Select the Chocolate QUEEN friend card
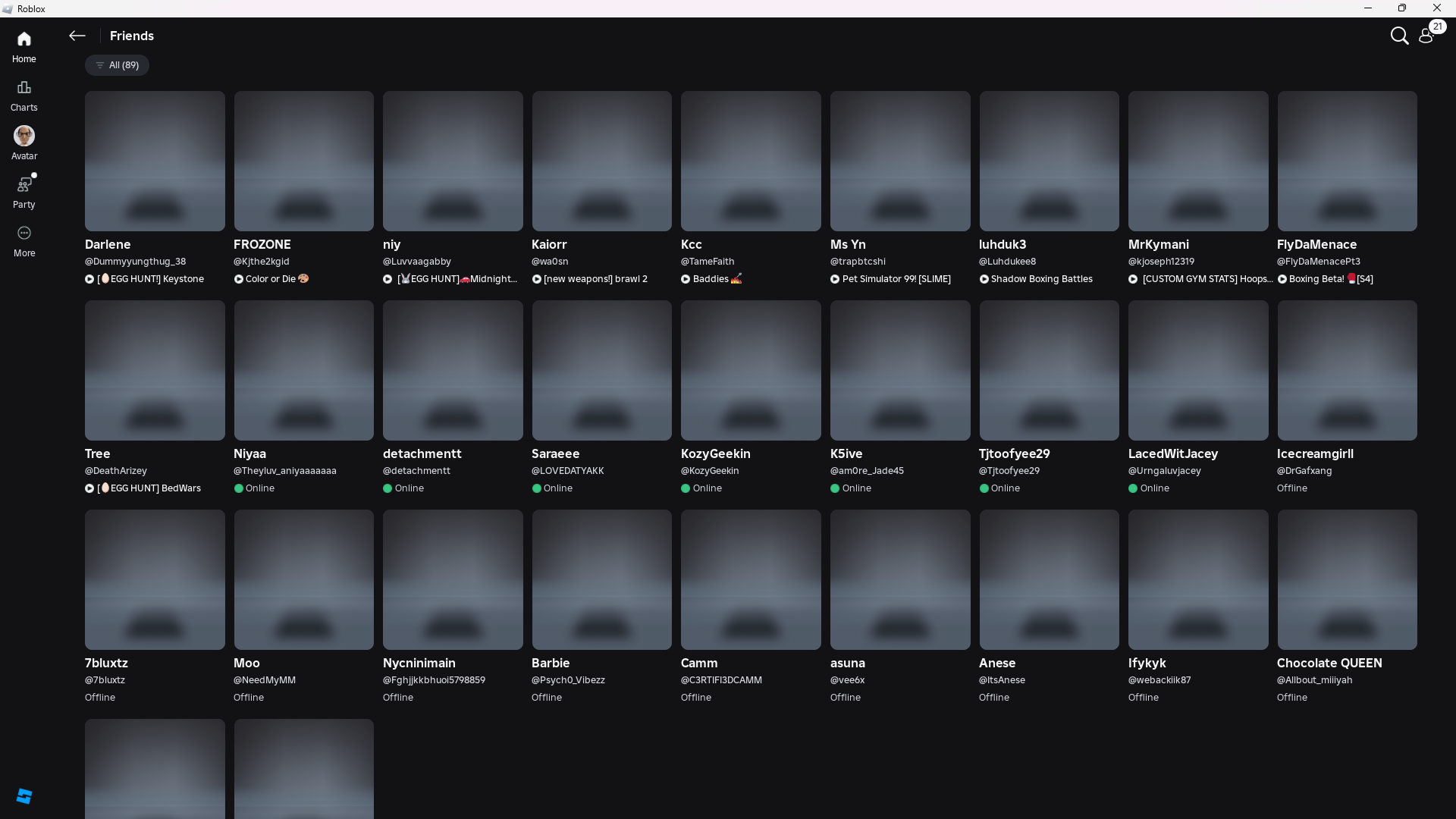Screen dimensions: 1456x819 pos(1347,580)
